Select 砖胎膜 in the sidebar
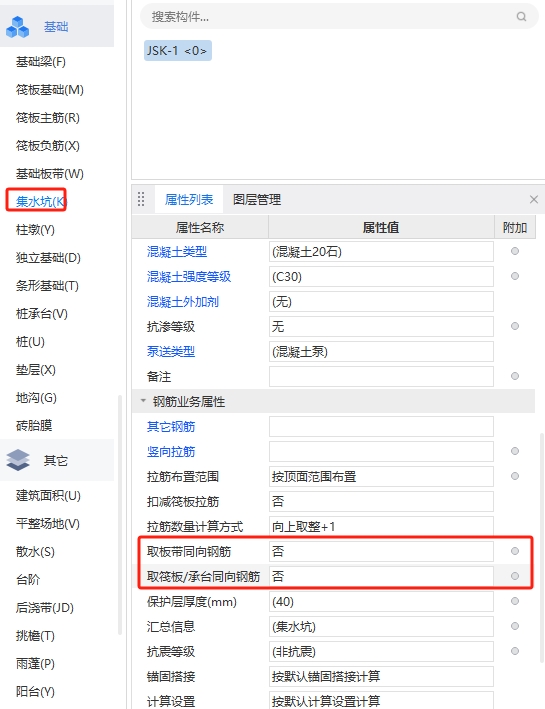This screenshot has height=709, width=545. pos(34,425)
